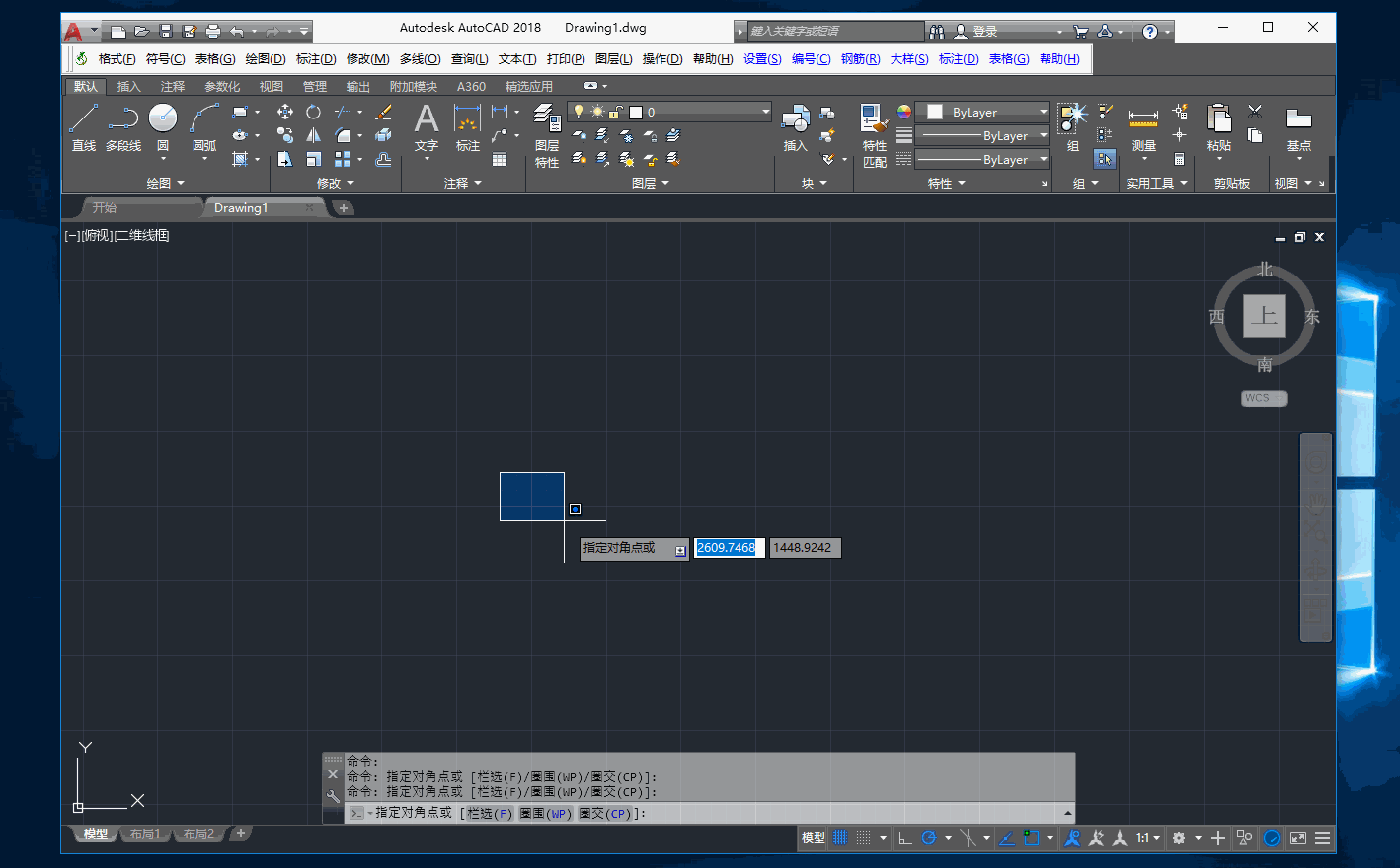
Task: Select the 圆 (Circle) tool
Action: [x=163, y=127]
